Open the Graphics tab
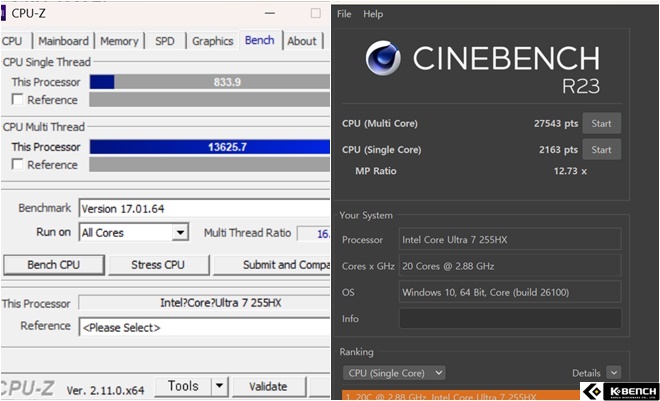Image resolution: width=660 pixels, height=401 pixels. tap(212, 41)
